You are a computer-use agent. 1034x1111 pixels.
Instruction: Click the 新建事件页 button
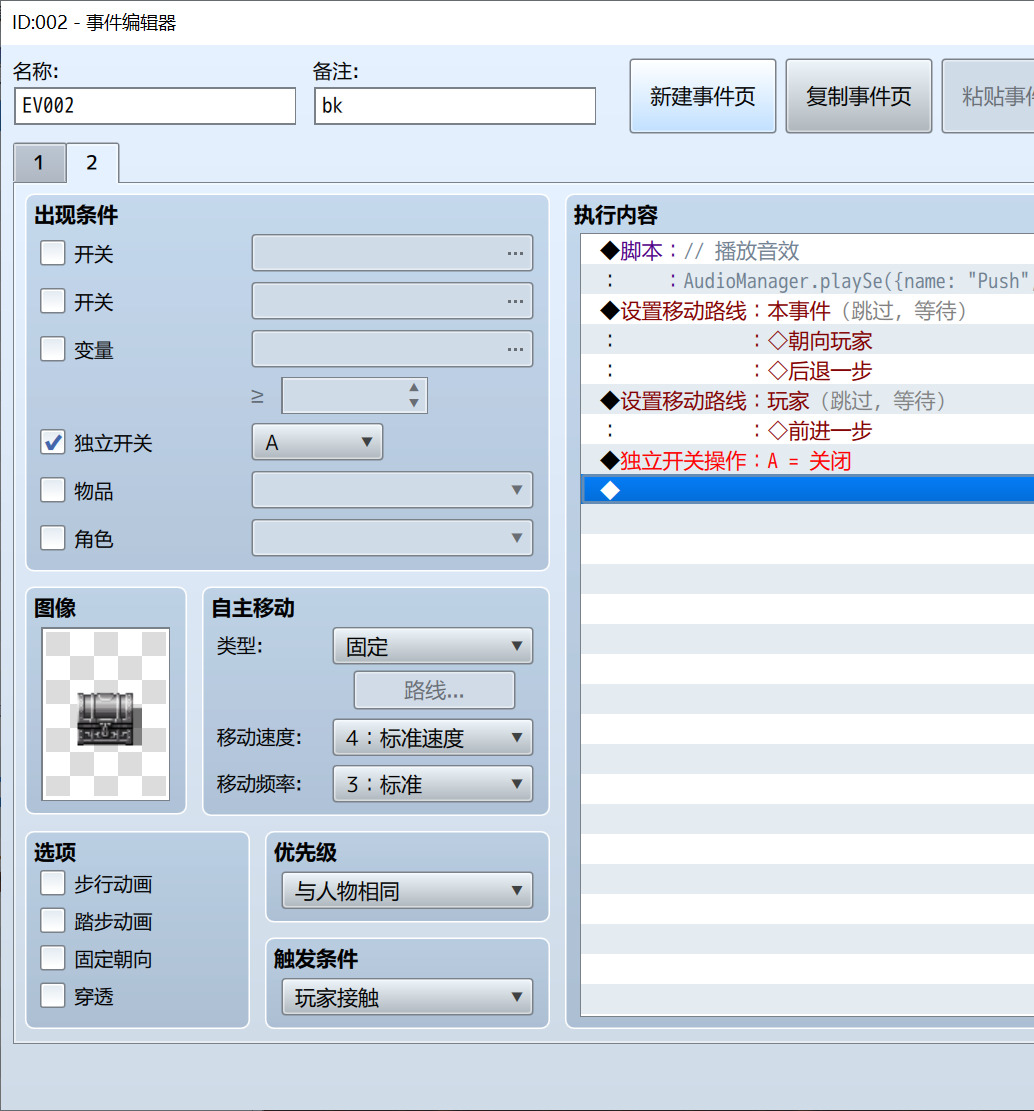[703, 96]
